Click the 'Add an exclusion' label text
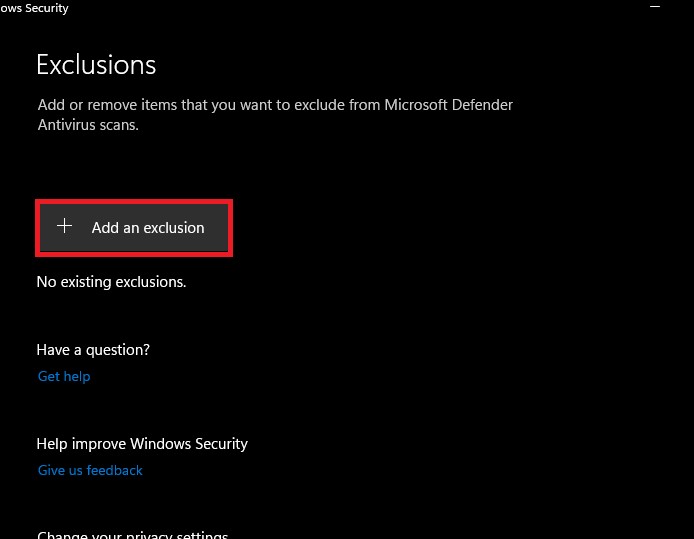Screen dimensions: 694x539 (148, 228)
